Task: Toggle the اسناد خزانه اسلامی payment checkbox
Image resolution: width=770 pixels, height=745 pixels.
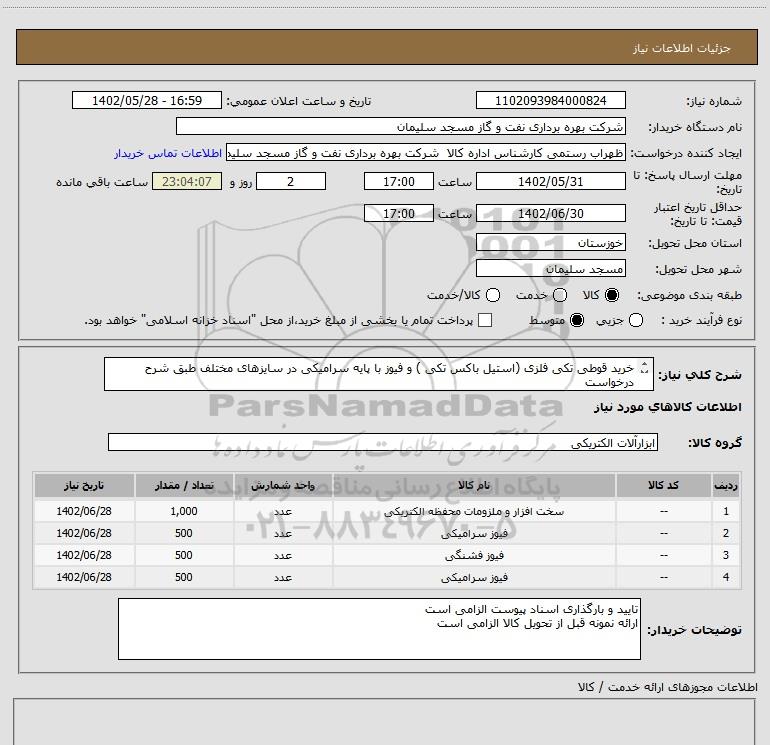Action: point(485,320)
